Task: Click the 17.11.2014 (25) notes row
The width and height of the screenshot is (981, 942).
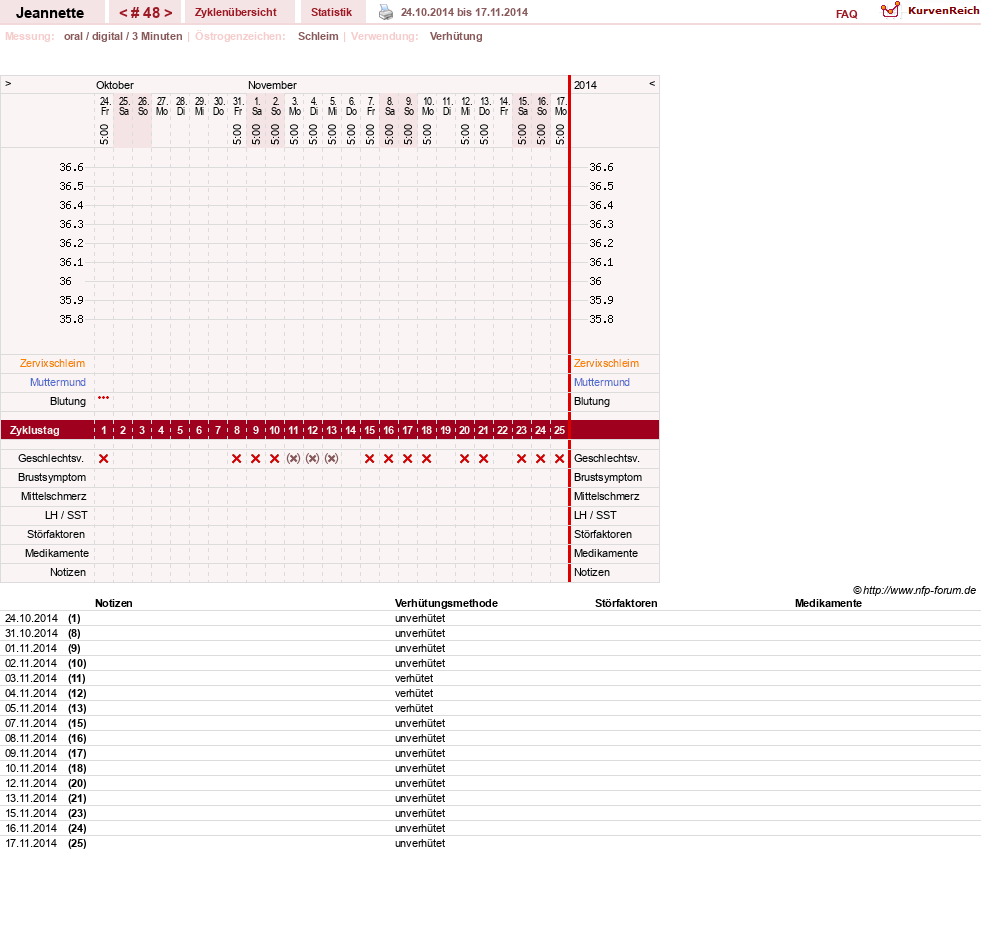Action: pos(490,843)
